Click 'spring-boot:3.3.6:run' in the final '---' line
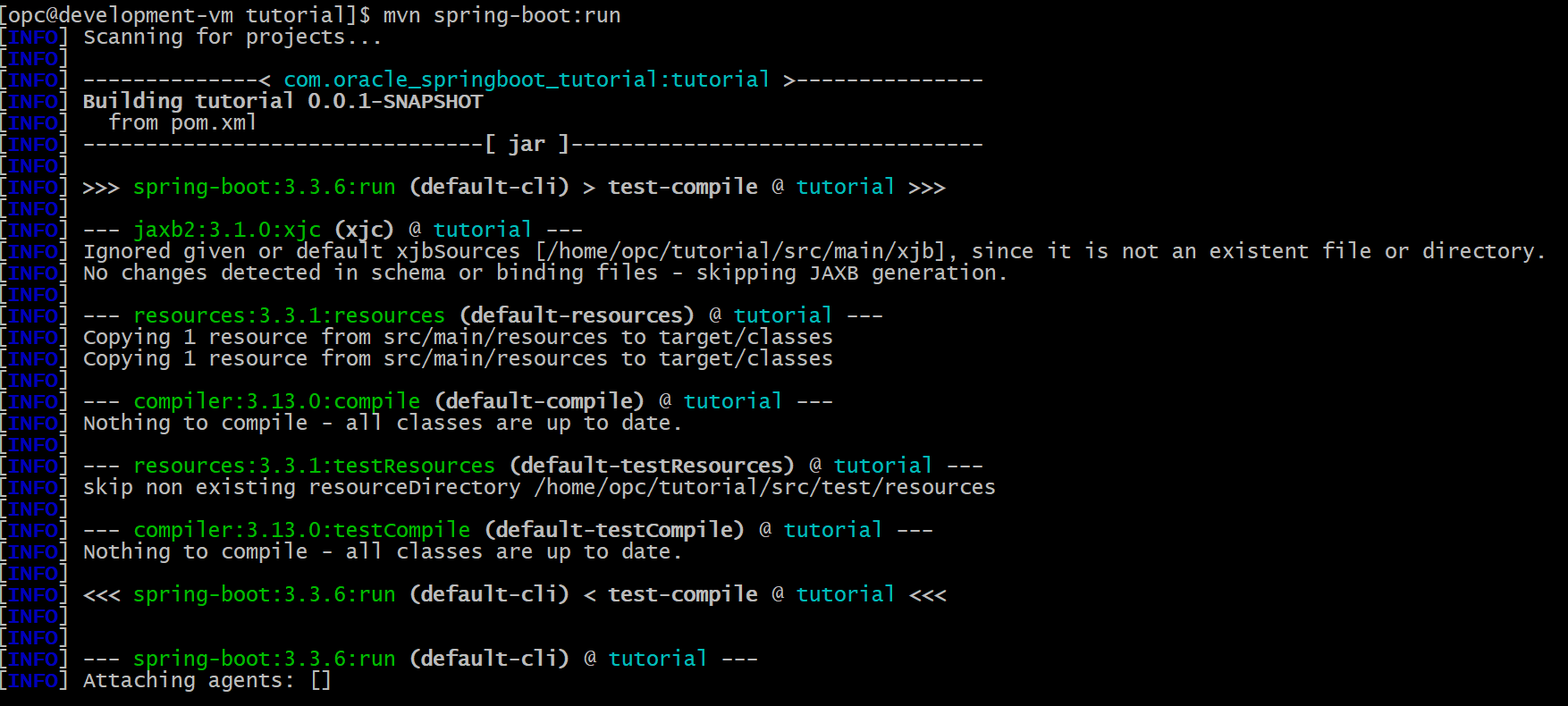Screen dimensions: 1568x706 tap(265, 660)
